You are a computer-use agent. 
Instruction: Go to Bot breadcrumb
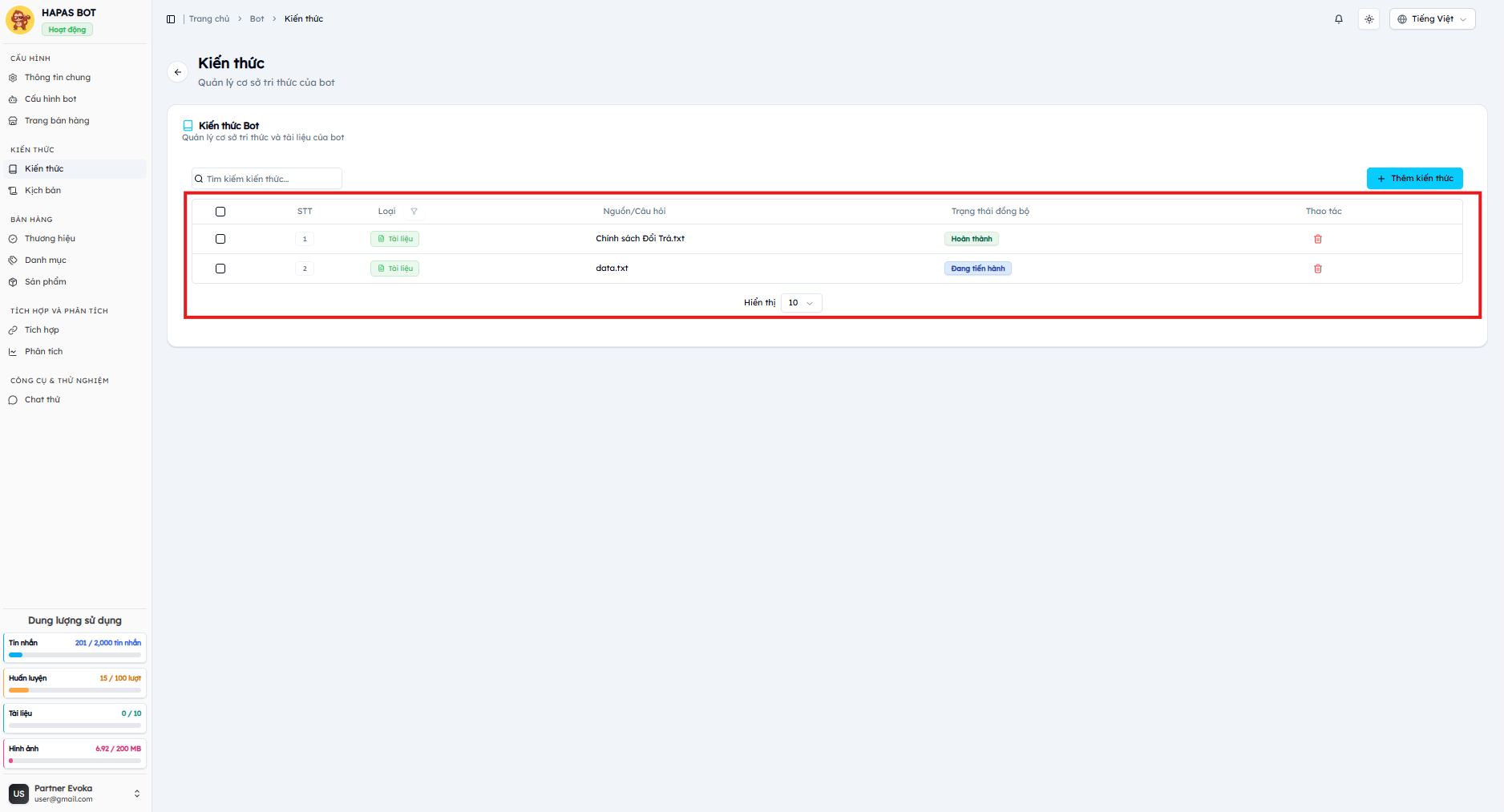pos(257,19)
